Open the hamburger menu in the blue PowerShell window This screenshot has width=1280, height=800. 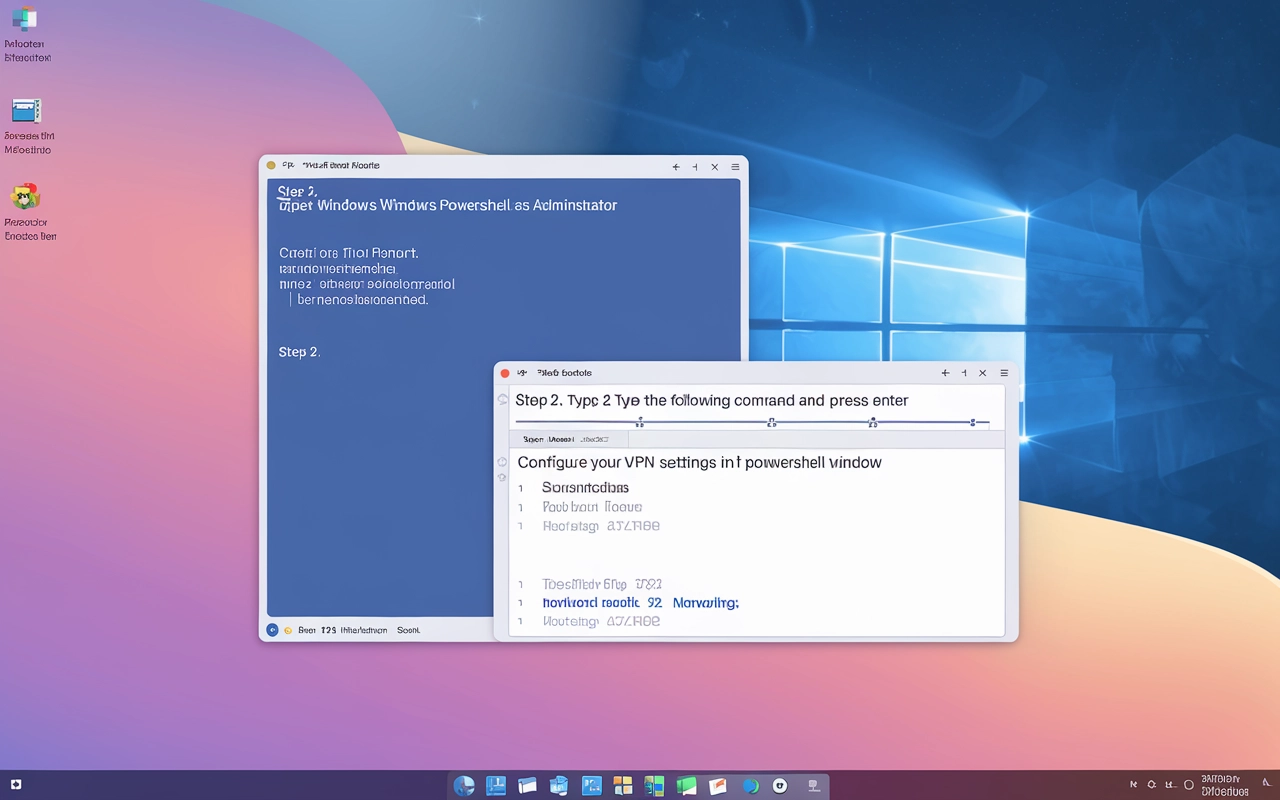point(735,167)
